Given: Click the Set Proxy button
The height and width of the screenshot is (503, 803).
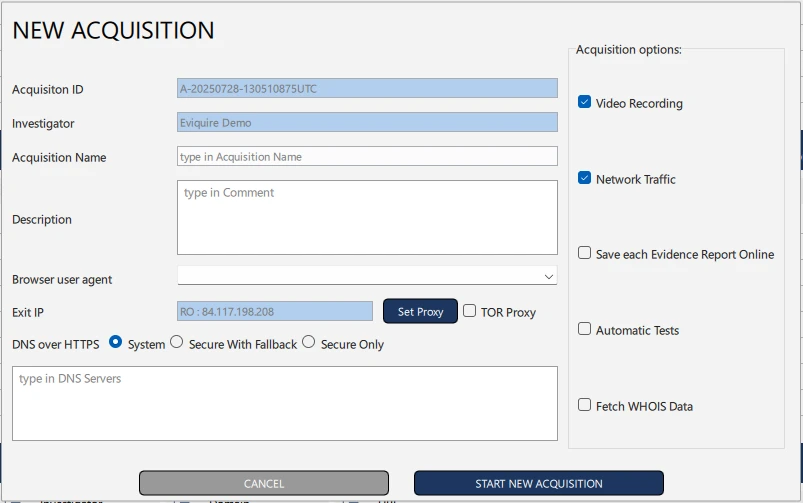Looking at the screenshot, I should tap(420, 311).
